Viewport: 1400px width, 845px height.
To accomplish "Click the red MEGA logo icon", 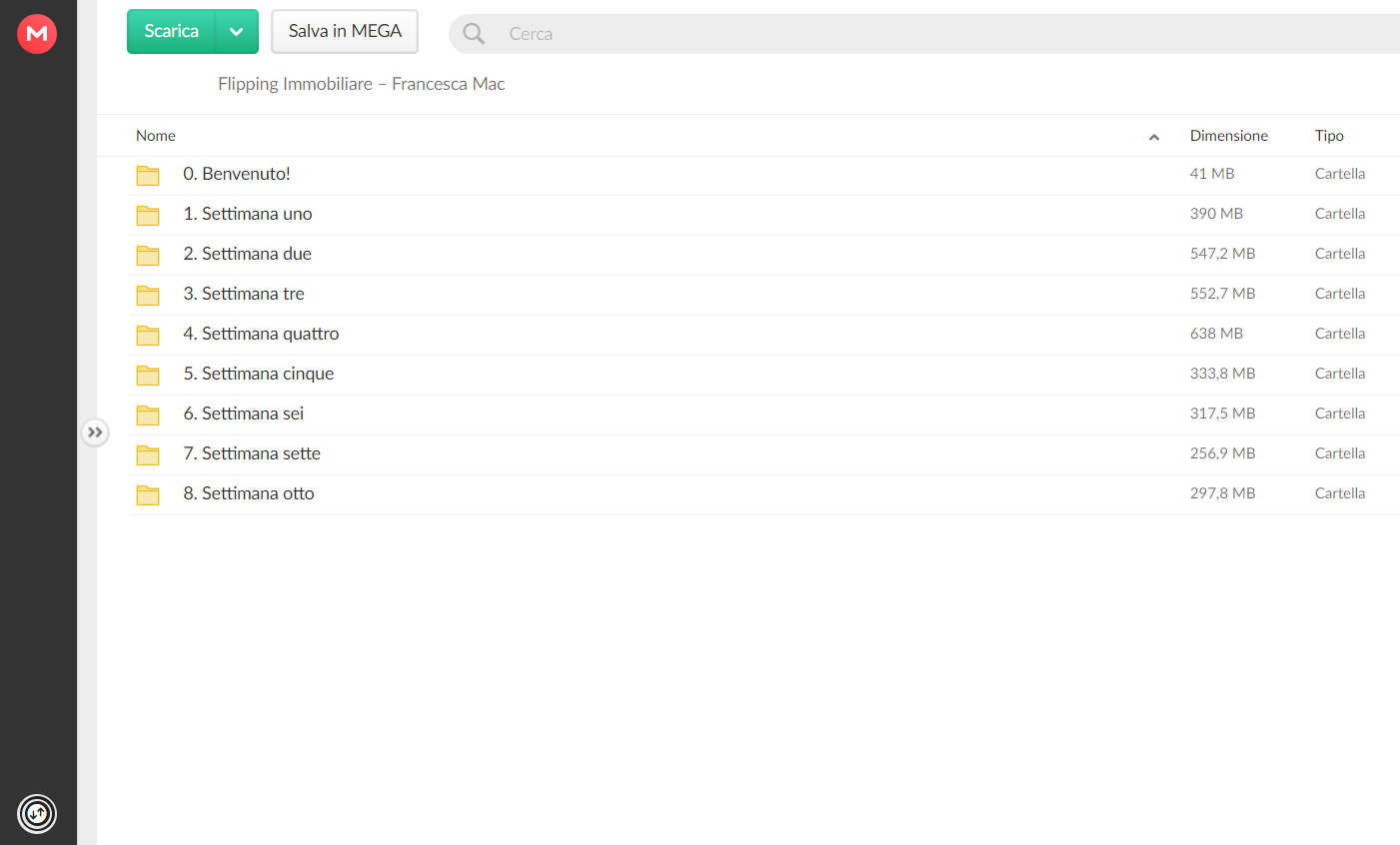I will pyautogui.click(x=37, y=34).
